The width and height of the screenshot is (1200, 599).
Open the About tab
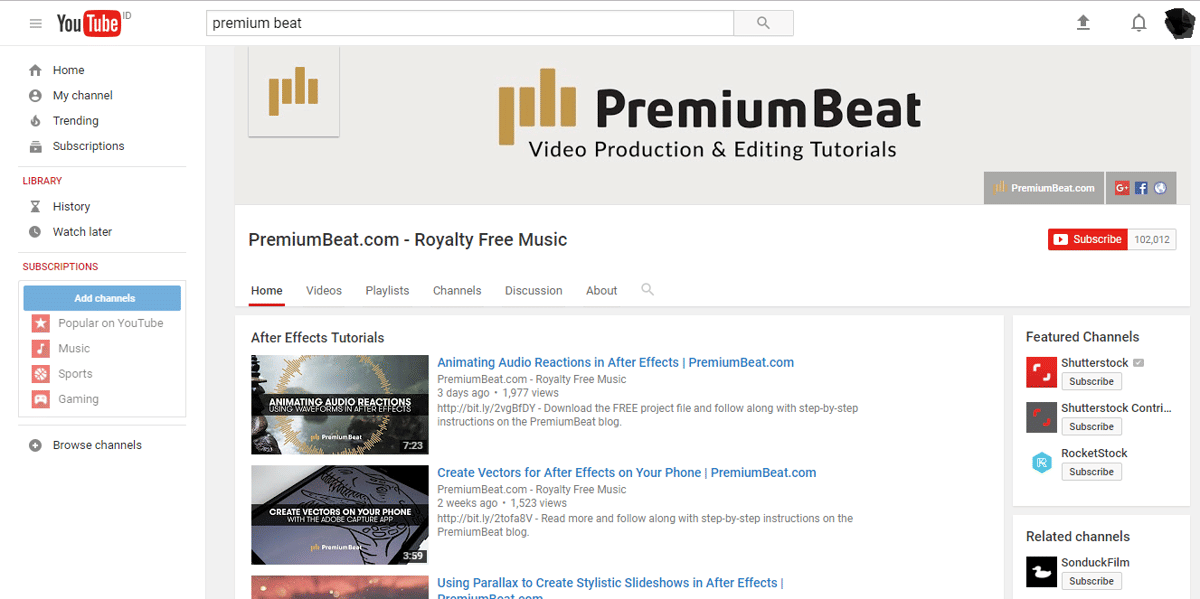[601, 291]
